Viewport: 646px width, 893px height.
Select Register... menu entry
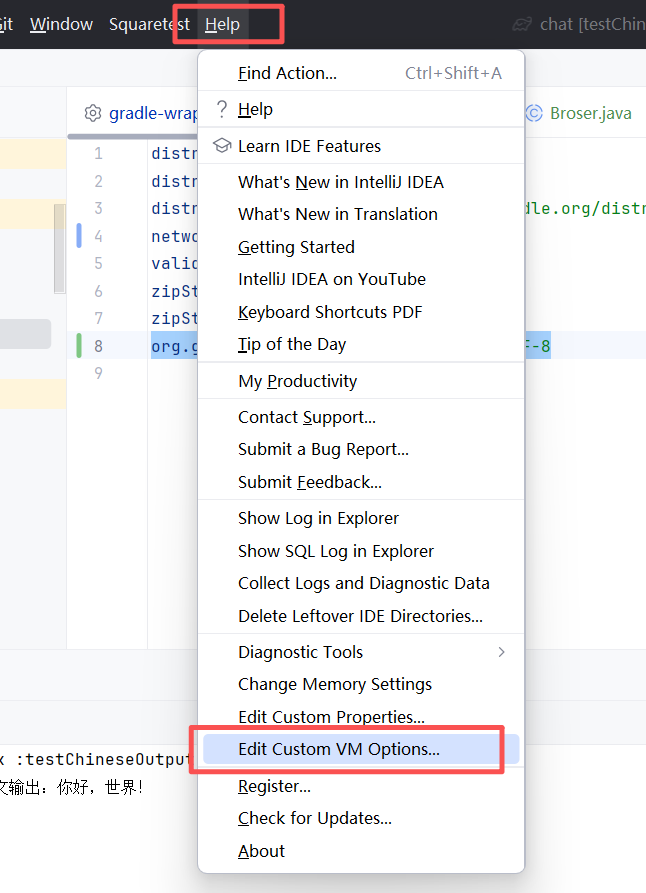click(x=361, y=786)
